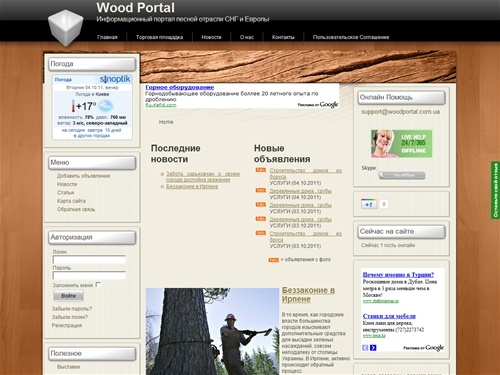Viewport: 500px width, 375px height.
Task: Click the Google +1 button
Action: tap(369, 204)
